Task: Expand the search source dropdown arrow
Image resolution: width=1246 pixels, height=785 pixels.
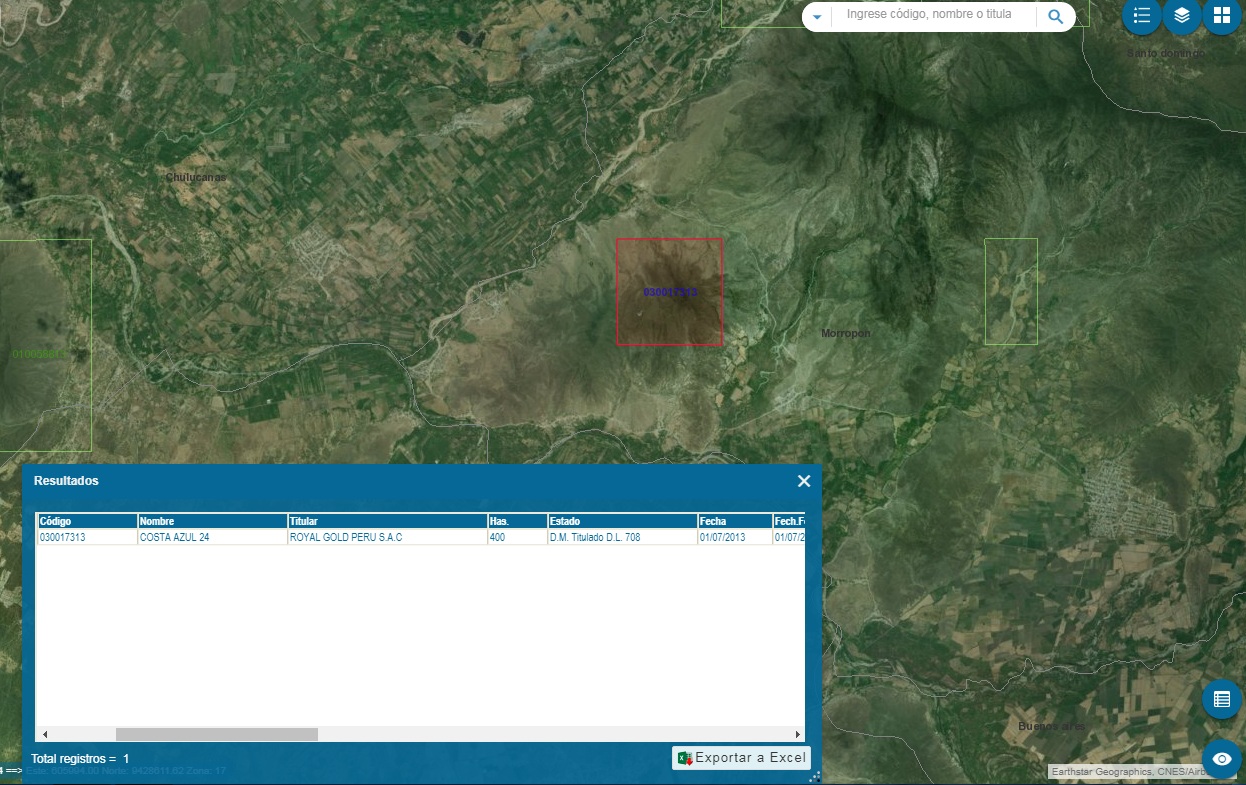Action: pos(817,17)
